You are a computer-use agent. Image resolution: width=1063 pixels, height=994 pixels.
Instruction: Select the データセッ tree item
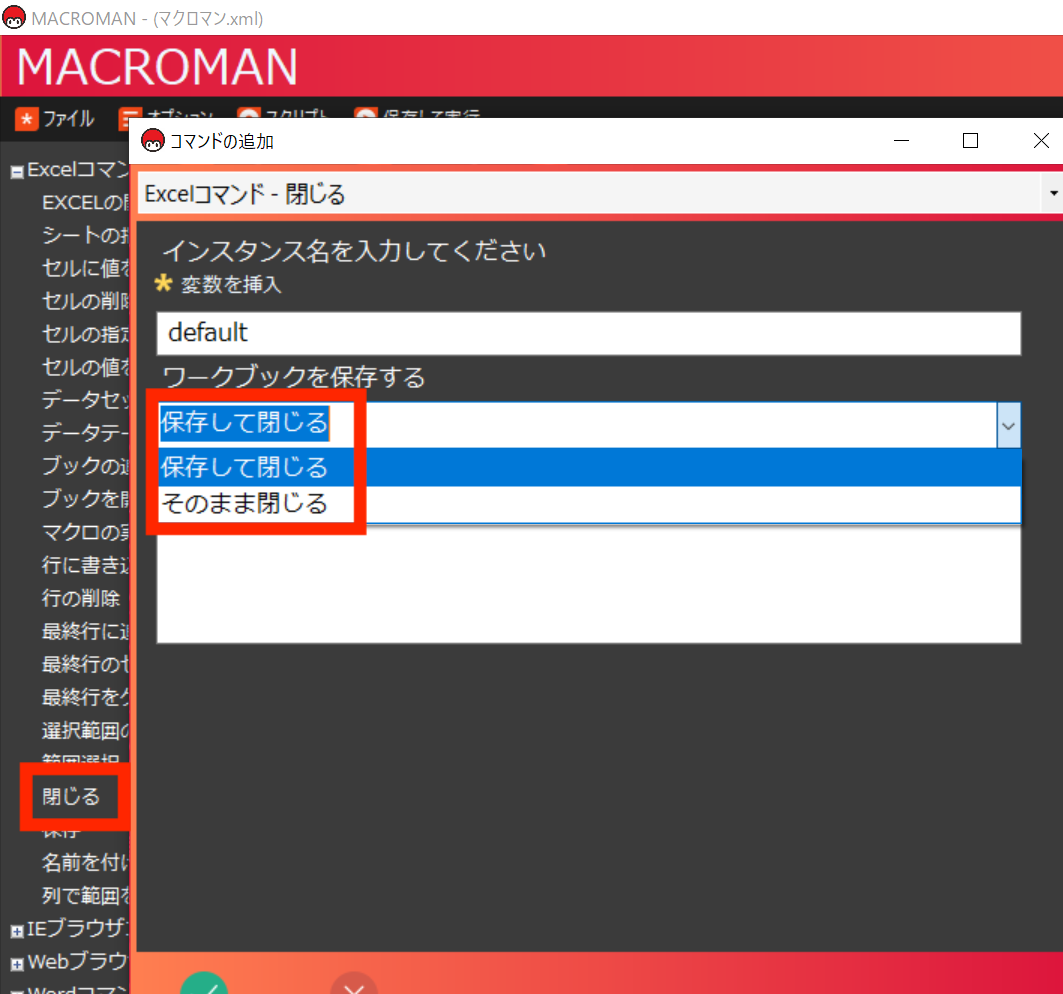tap(85, 399)
